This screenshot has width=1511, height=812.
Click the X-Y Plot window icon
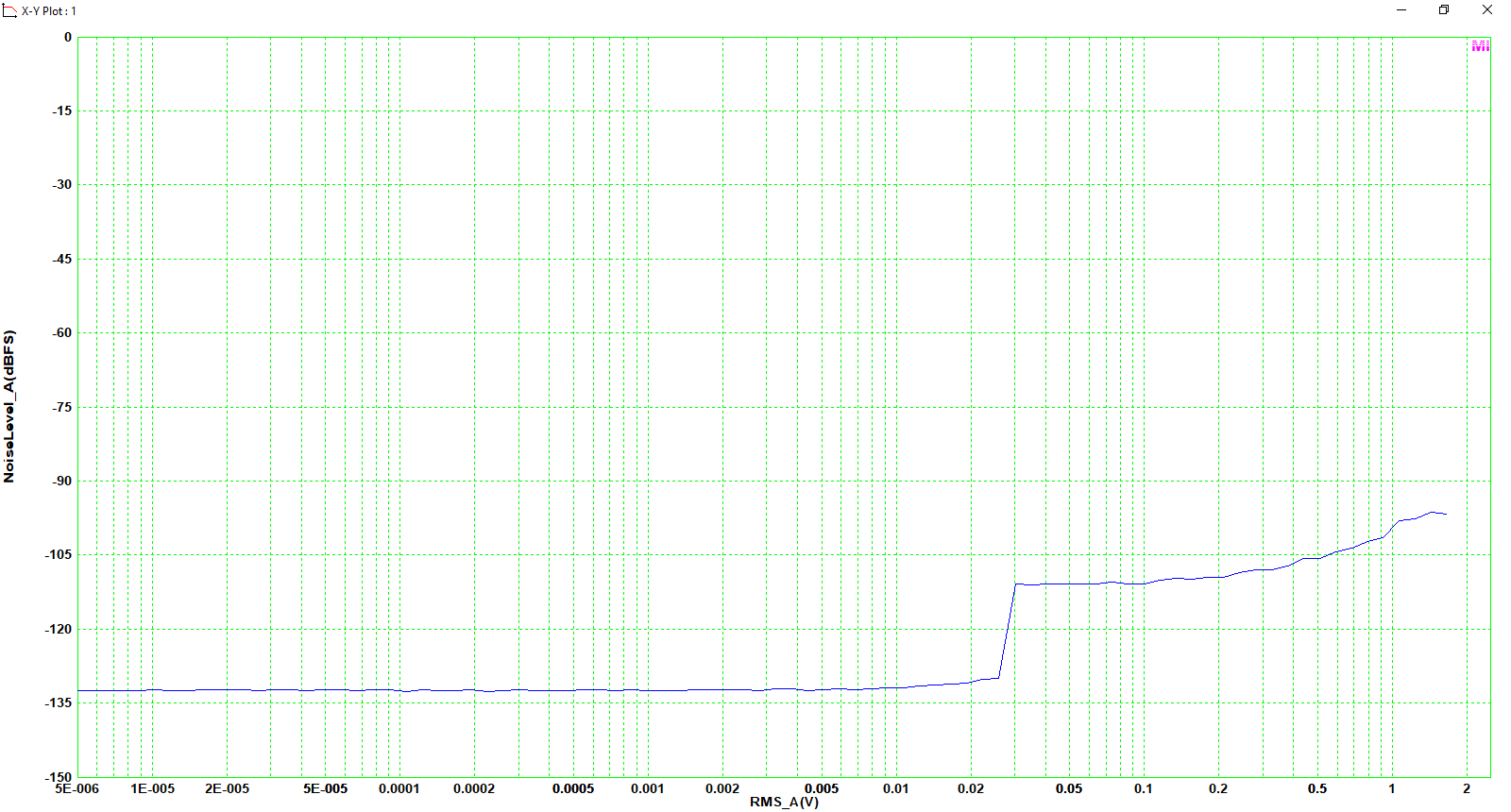[9, 10]
